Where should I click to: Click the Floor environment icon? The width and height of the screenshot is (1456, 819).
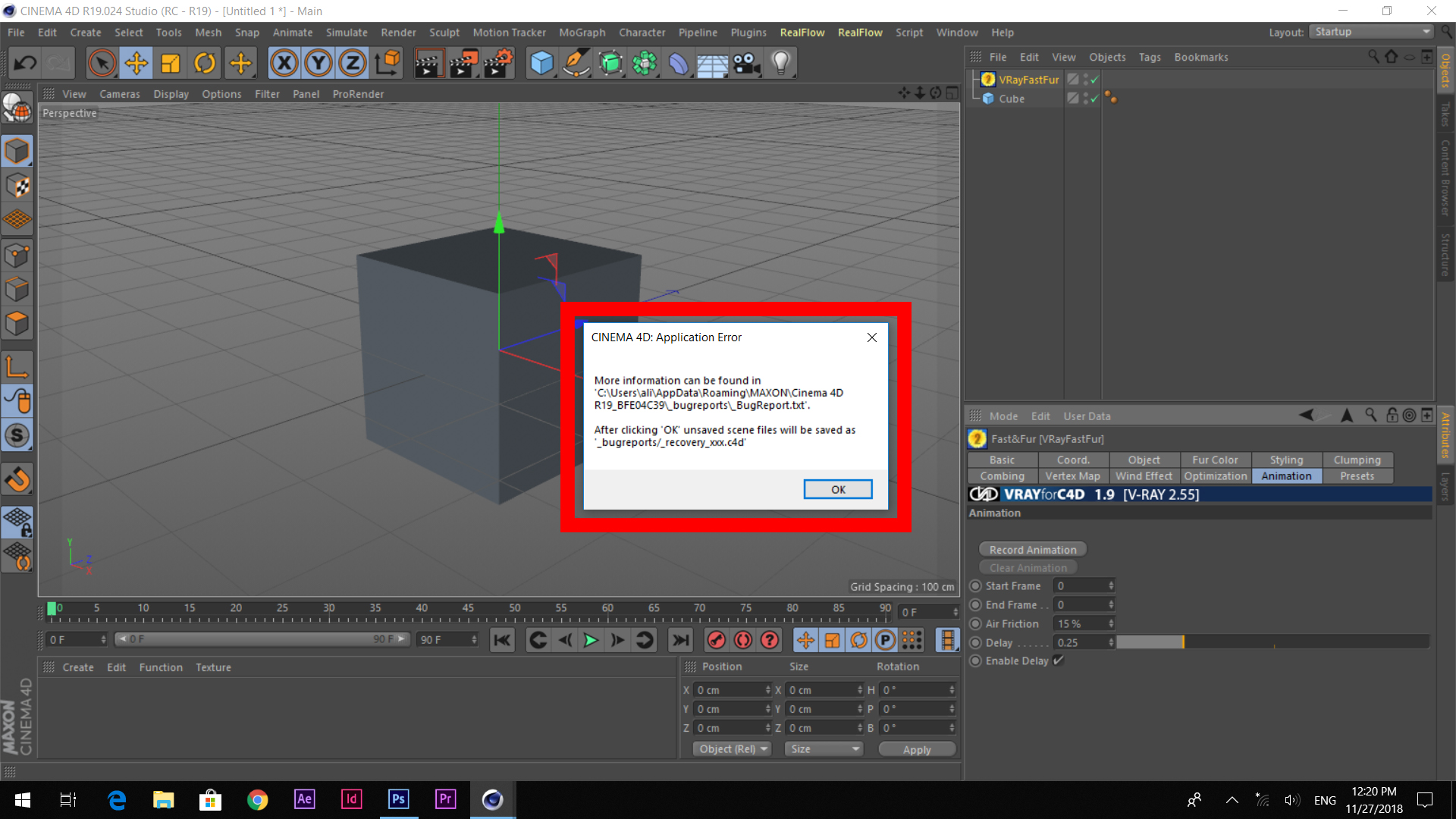pyautogui.click(x=713, y=64)
